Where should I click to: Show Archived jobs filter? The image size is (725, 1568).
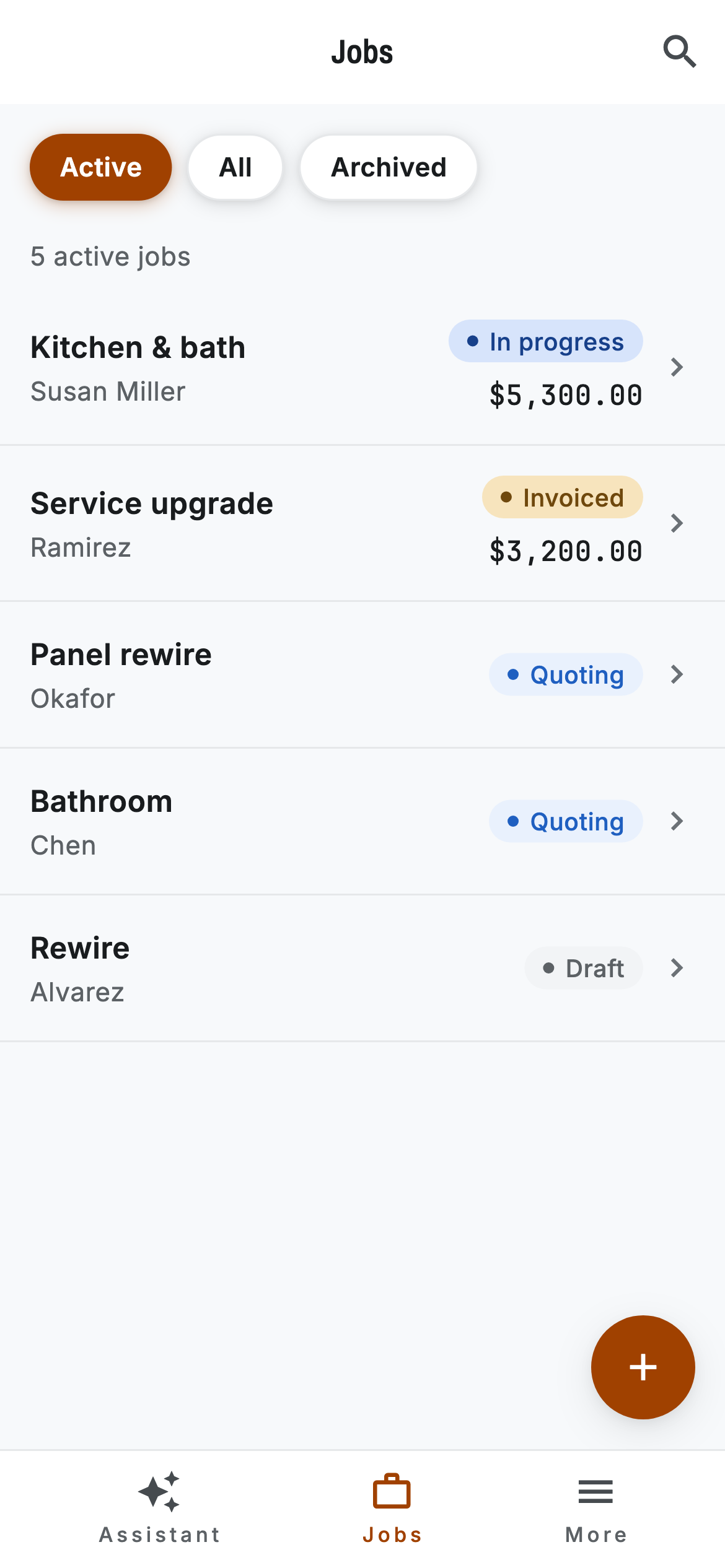coord(389,167)
